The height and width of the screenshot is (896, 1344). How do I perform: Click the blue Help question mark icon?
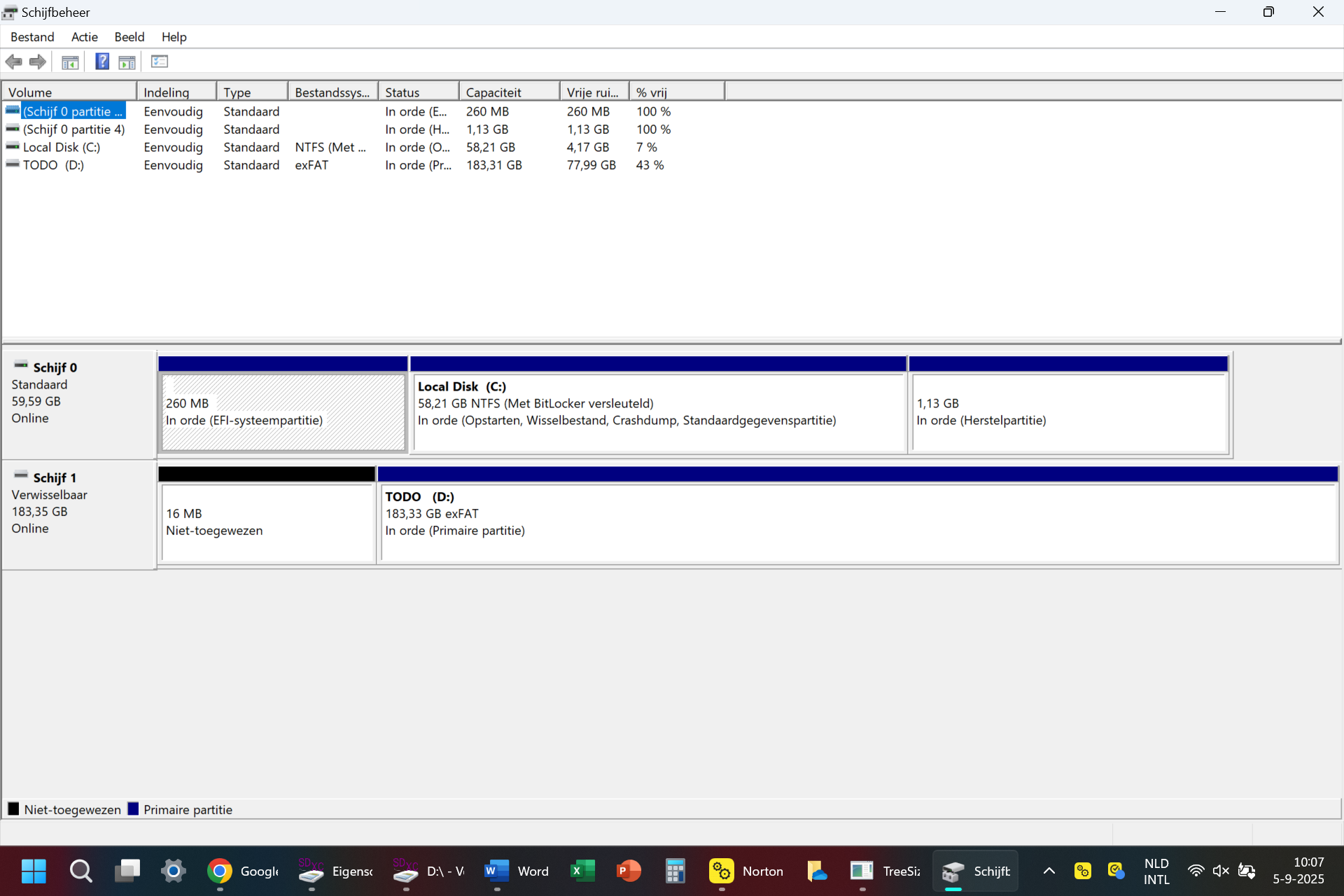(x=102, y=62)
